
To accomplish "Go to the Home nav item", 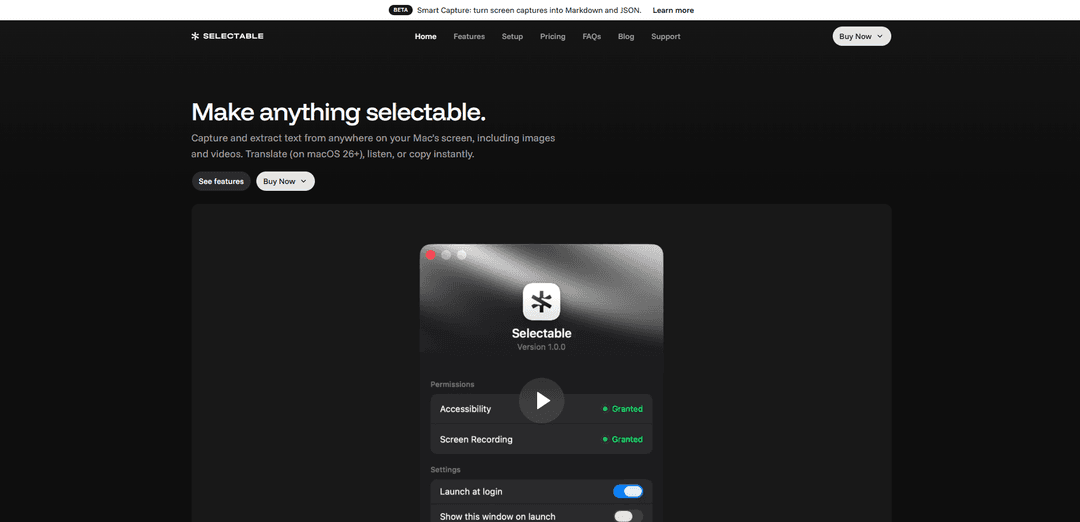I will (426, 36).
